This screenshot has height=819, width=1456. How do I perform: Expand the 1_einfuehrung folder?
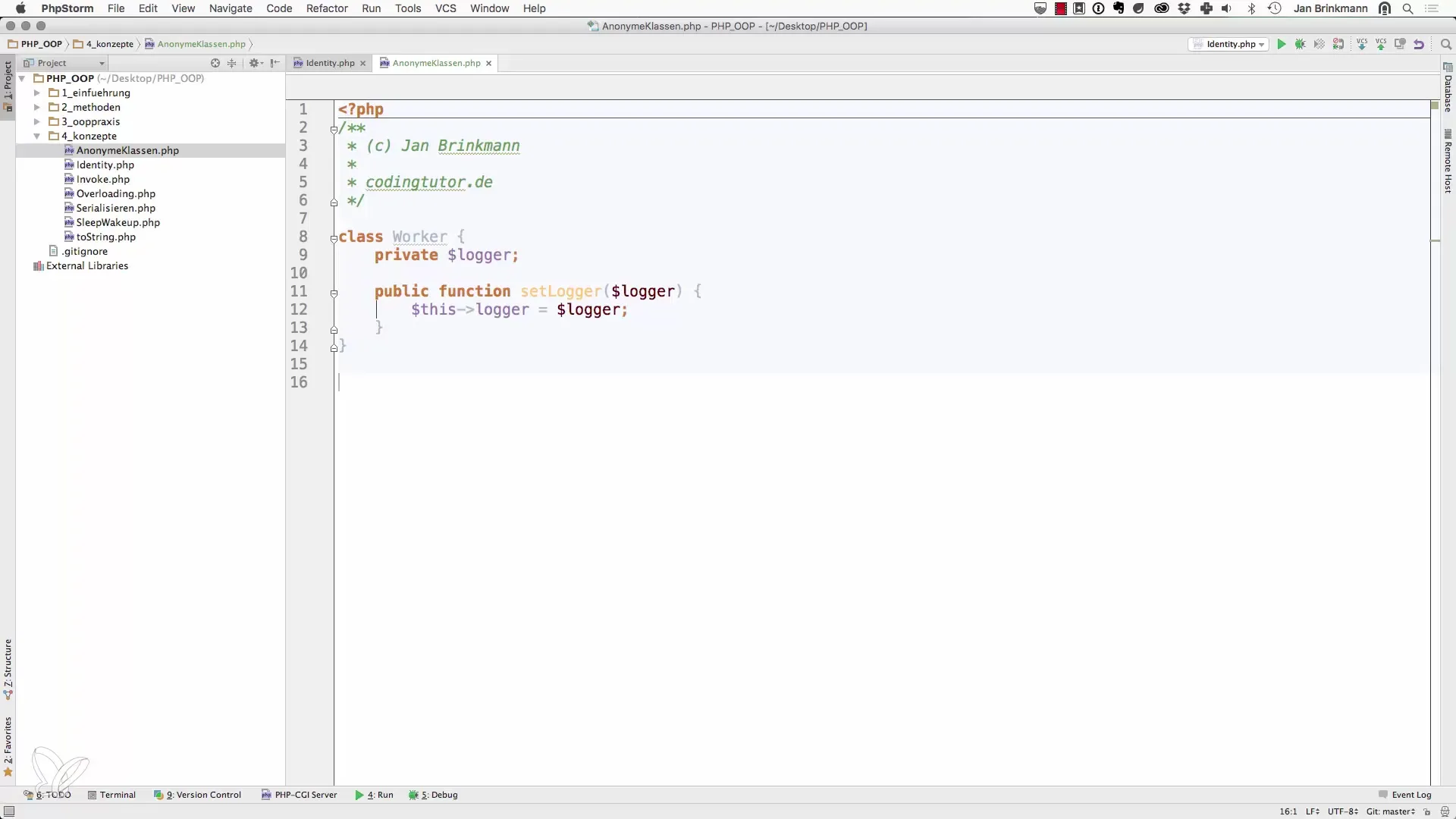click(x=36, y=93)
